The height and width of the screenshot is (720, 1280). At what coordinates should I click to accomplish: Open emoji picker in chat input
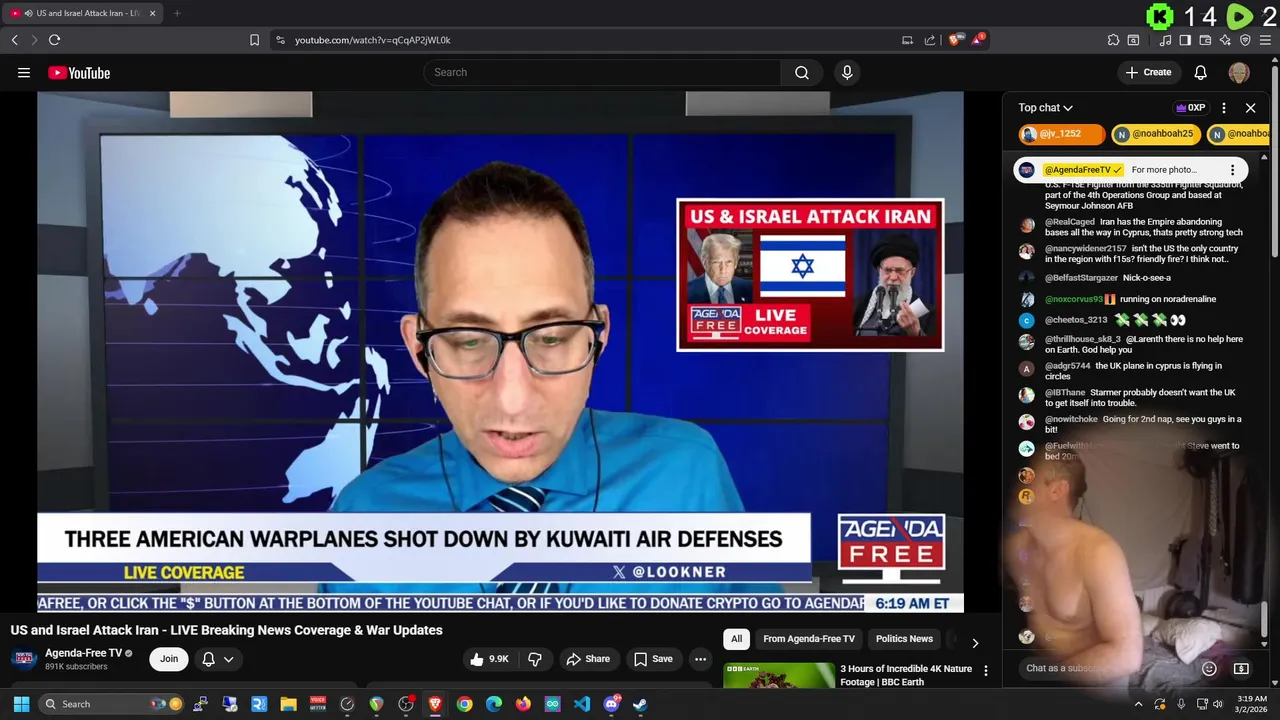pos(1209,668)
